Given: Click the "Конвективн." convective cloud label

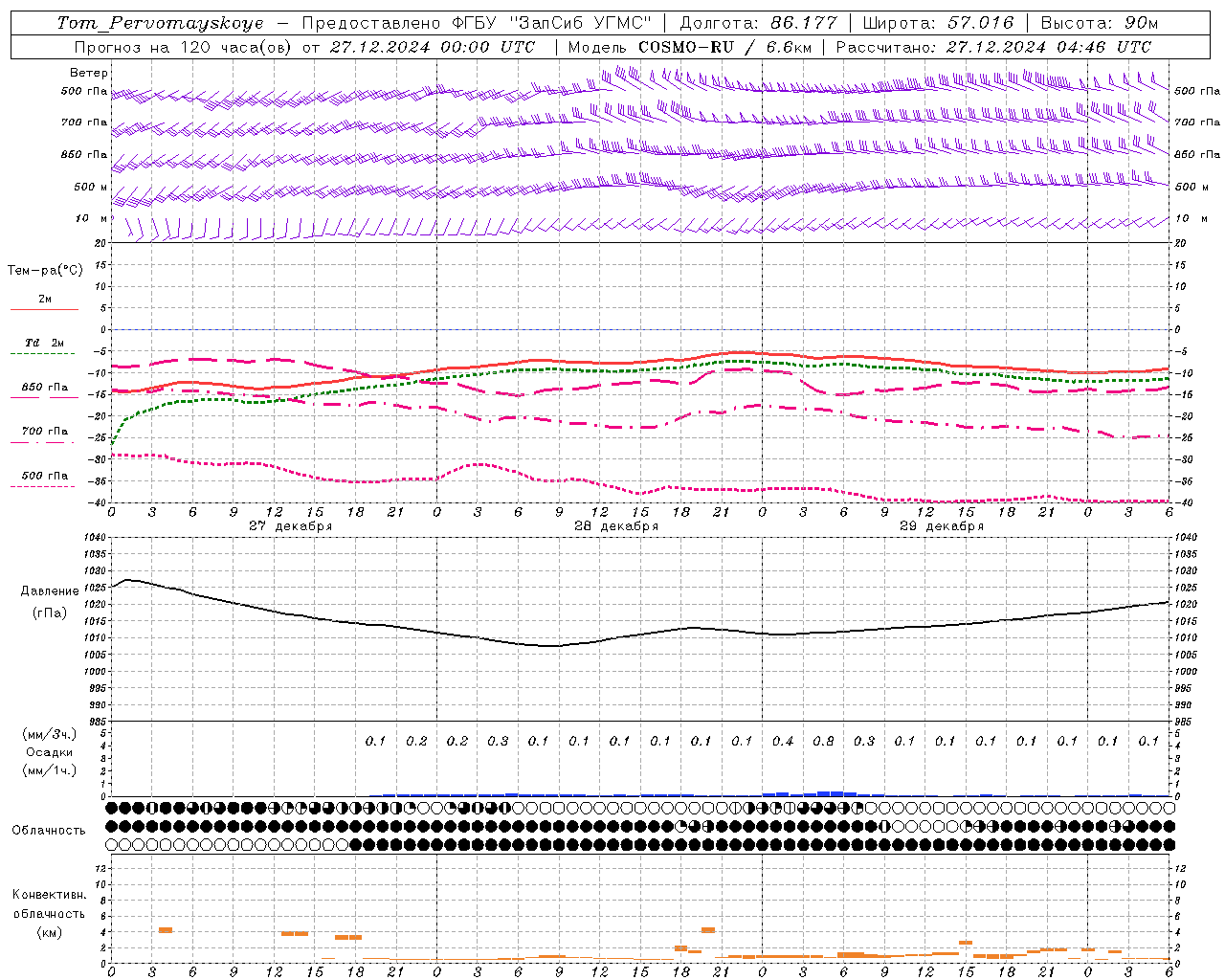Looking at the screenshot, I should 49,894.
